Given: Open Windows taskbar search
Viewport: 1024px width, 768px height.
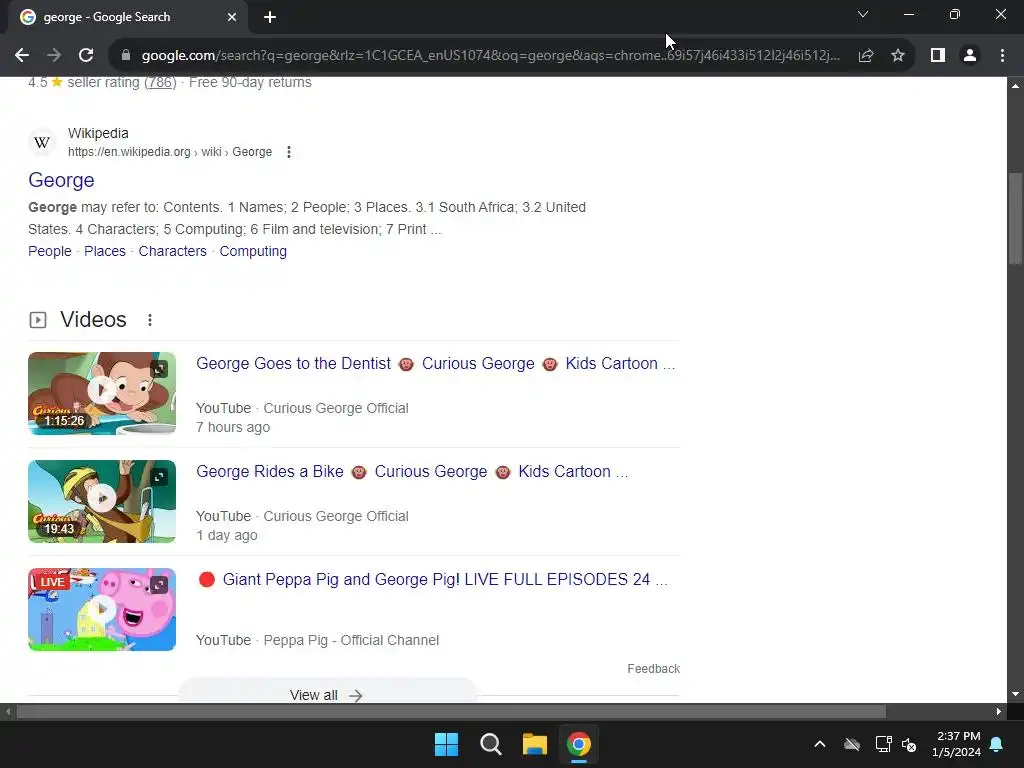Looking at the screenshot, I should click(x=490, y=744).
